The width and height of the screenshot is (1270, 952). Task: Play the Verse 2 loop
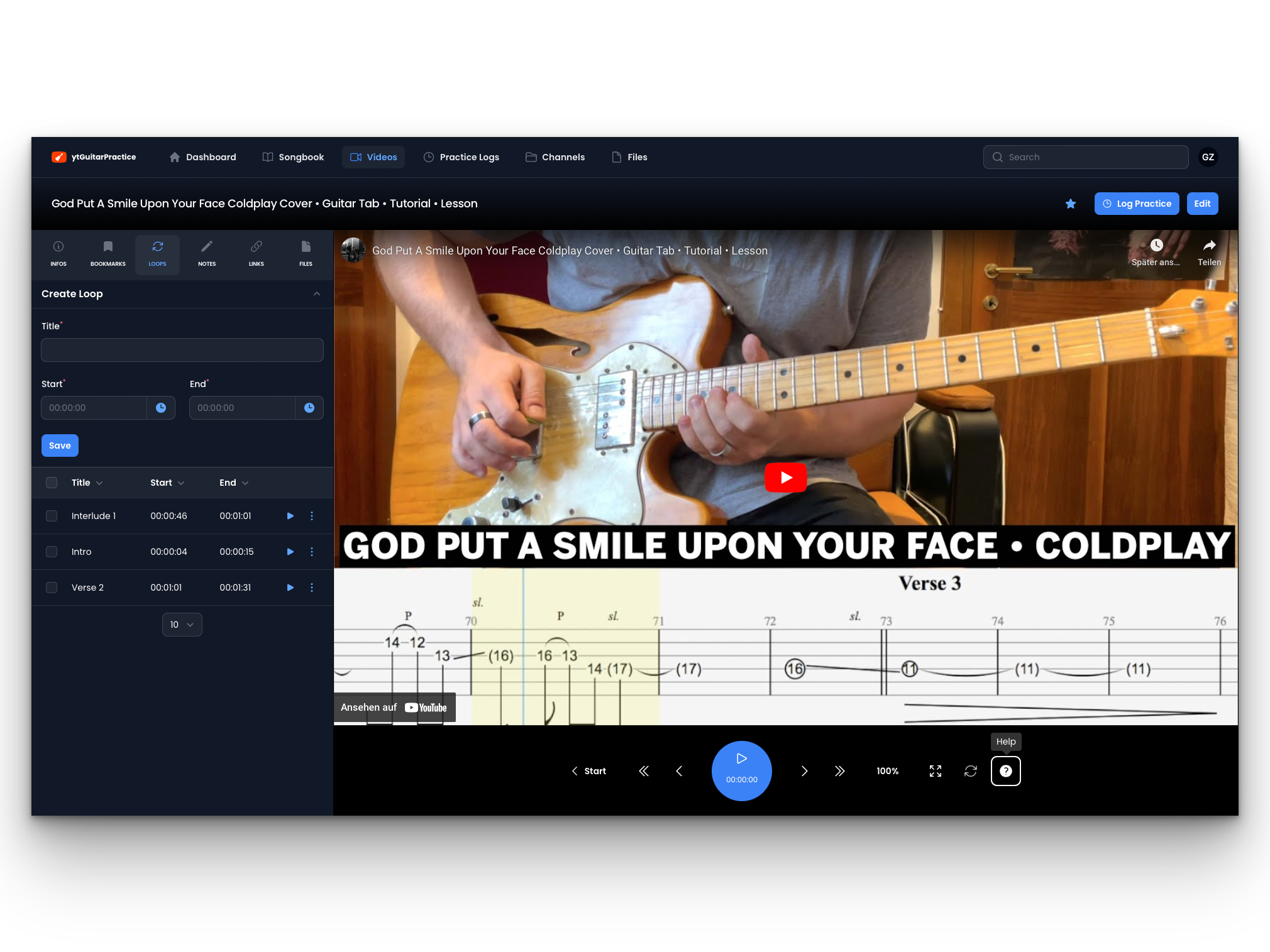tap(290, 587)
